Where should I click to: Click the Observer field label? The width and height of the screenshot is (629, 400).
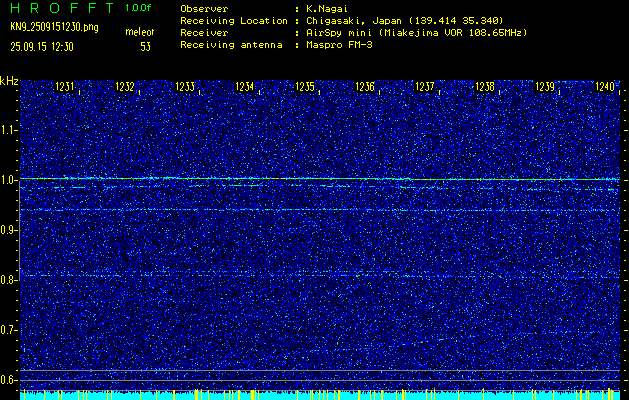pos(204,8)
